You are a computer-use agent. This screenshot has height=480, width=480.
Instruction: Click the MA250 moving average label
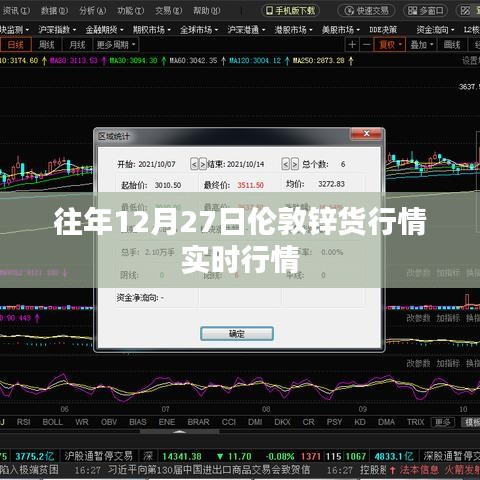(318, 61)
